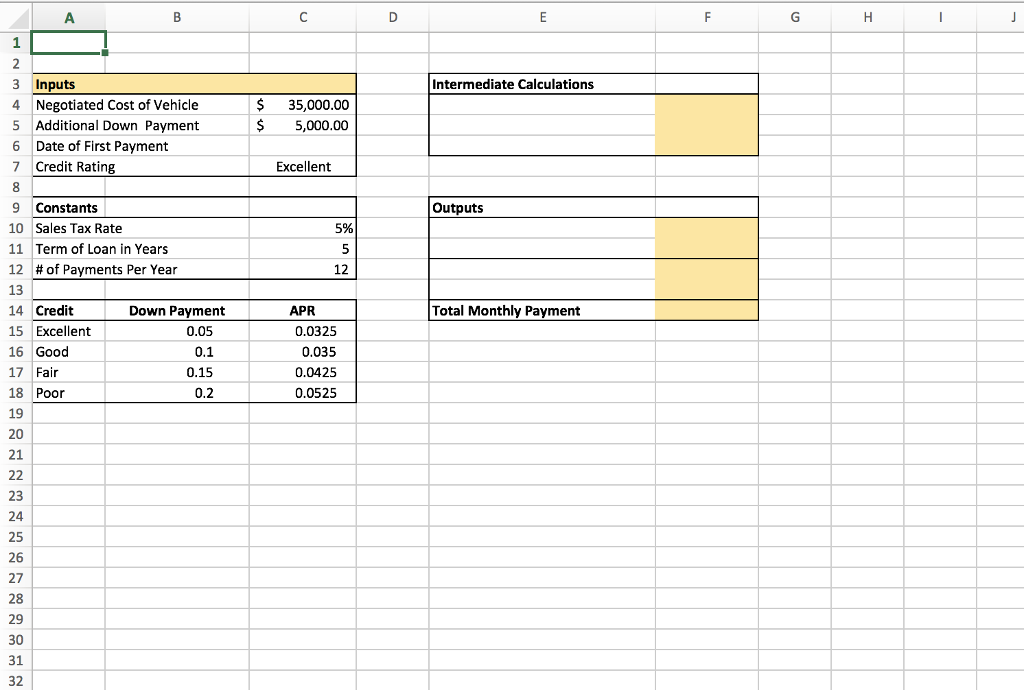Image resolution: width=1024 pixels, height=690 pixels.
Task: Select the term value 5 in row 11
Action: pyautogui.click(x=303, y=249)
